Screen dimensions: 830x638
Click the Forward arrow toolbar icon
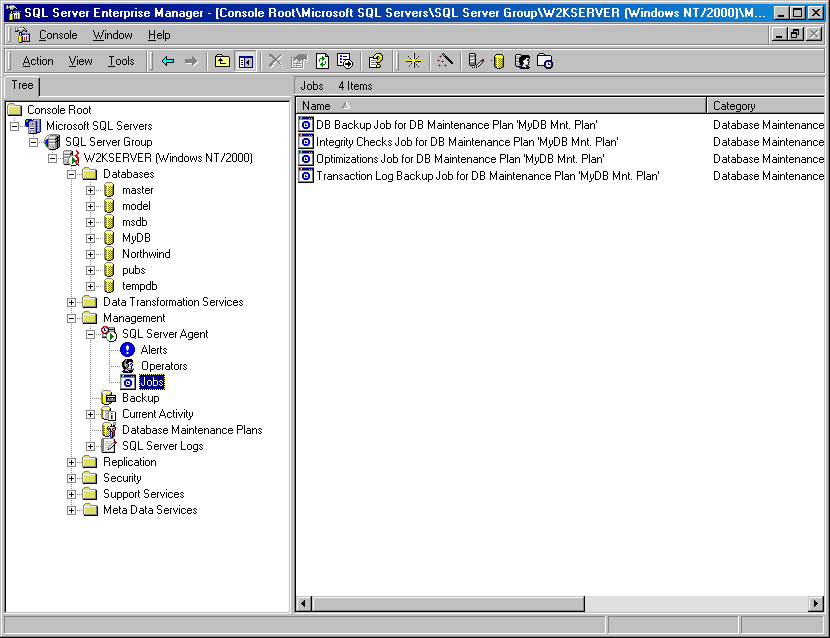tap(191, 61)
